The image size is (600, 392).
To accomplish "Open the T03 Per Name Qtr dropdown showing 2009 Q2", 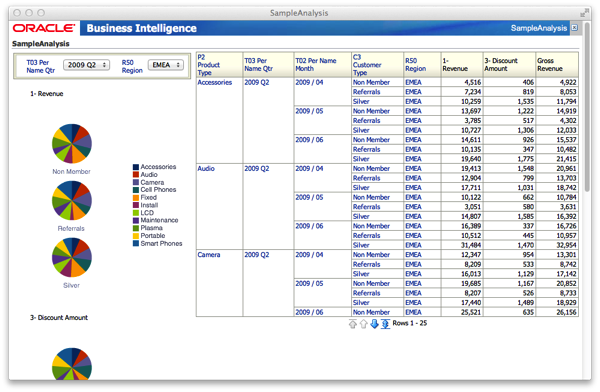I will pos(86,65).
